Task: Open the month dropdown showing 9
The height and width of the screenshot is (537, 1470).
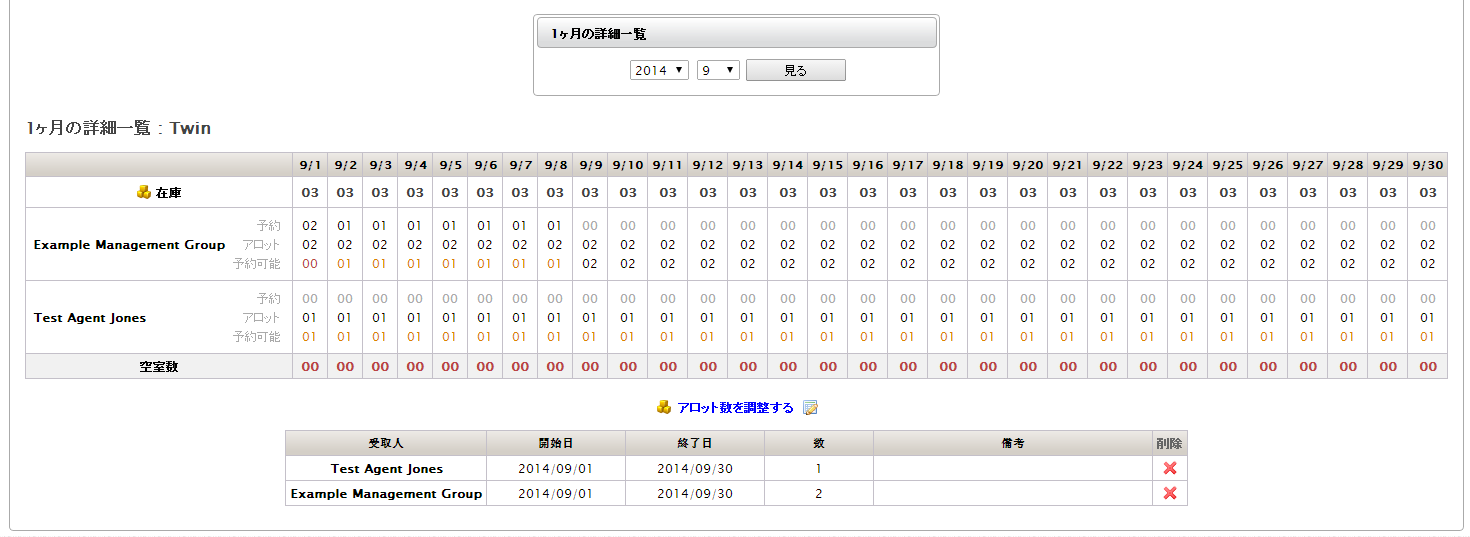Action: click(718, 70)
